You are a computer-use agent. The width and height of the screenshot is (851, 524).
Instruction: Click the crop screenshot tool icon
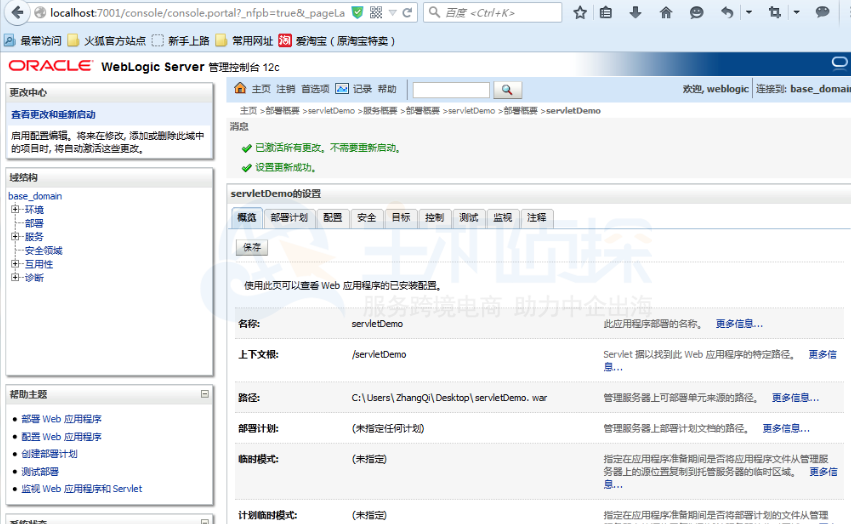(774, 12)
